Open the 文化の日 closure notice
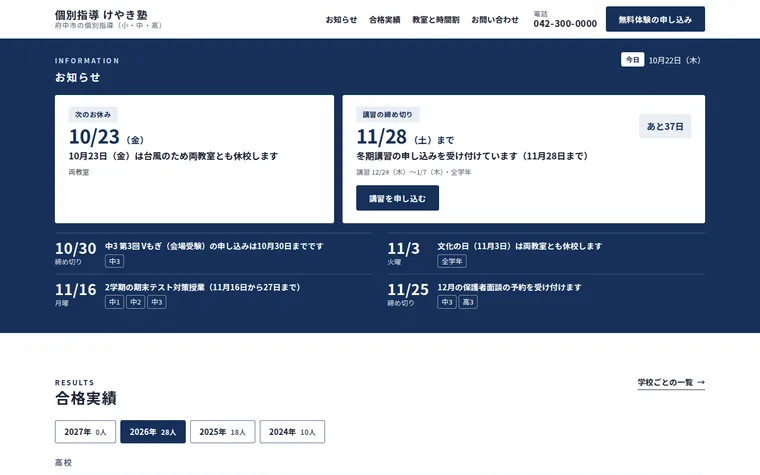This screenshot has height=475, width=760. [x=520, y=246]
